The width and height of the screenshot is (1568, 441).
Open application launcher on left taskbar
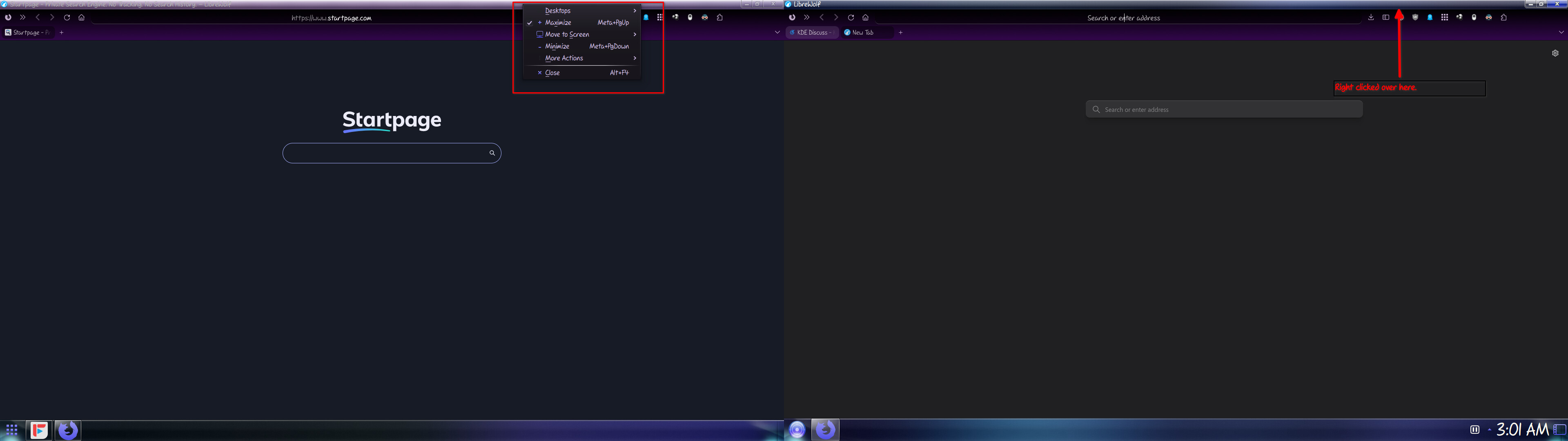click(11, 430)
